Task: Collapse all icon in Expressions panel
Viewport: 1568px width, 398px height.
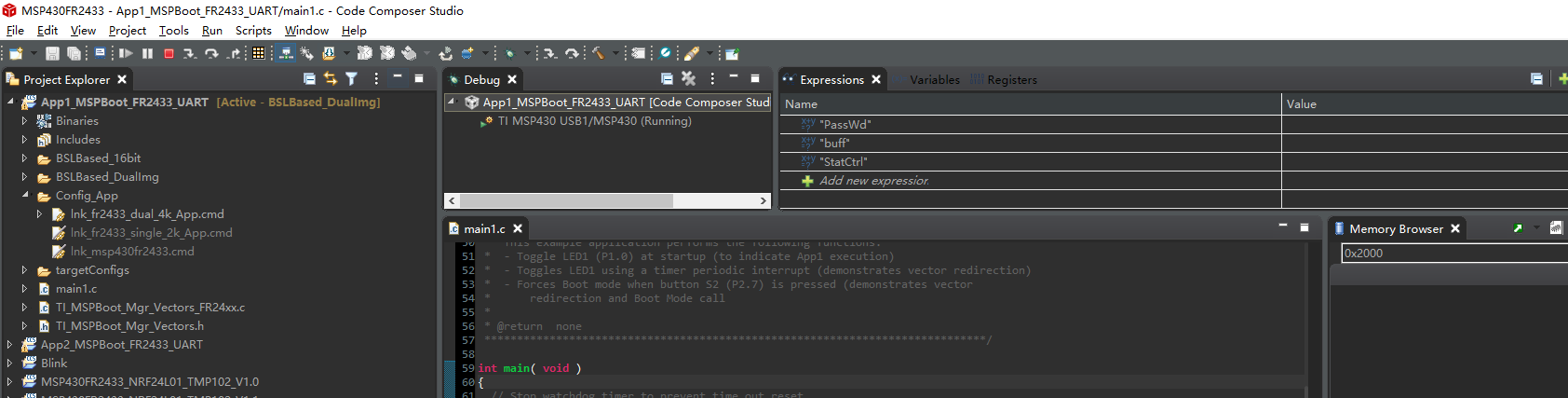Action: click(x=1536, y=79)
